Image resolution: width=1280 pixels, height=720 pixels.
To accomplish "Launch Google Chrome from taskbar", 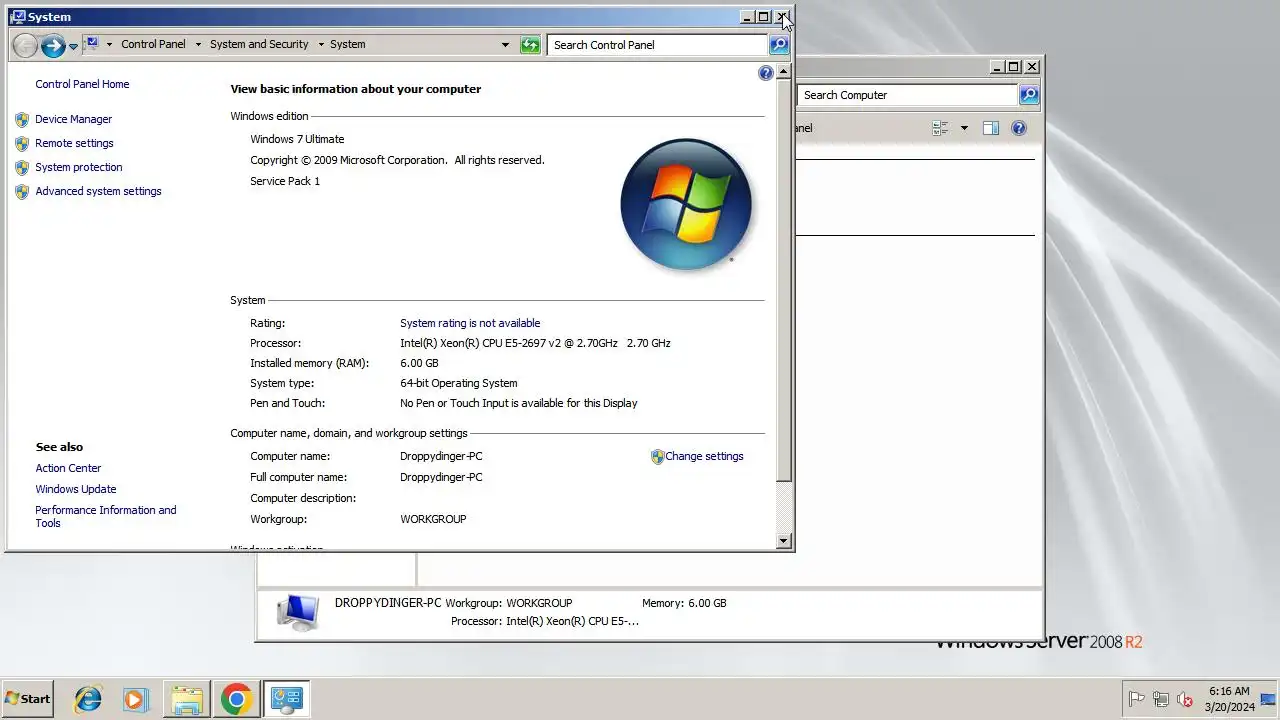I will pyautogui.click(x=236, y=699).
